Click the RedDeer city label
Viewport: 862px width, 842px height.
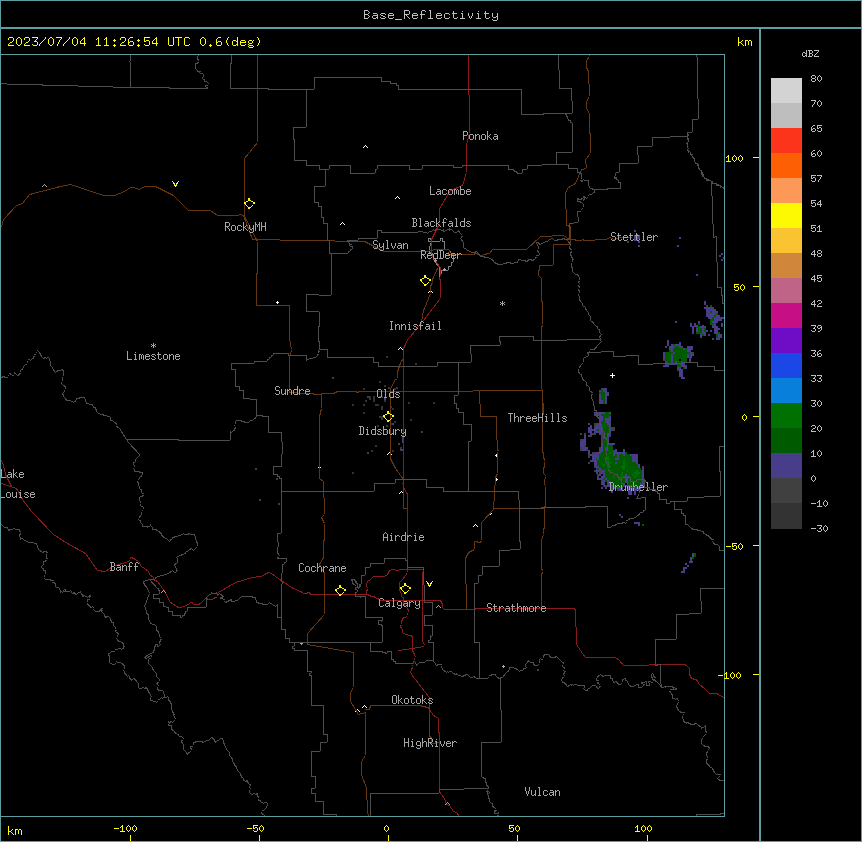click(440, 255)
